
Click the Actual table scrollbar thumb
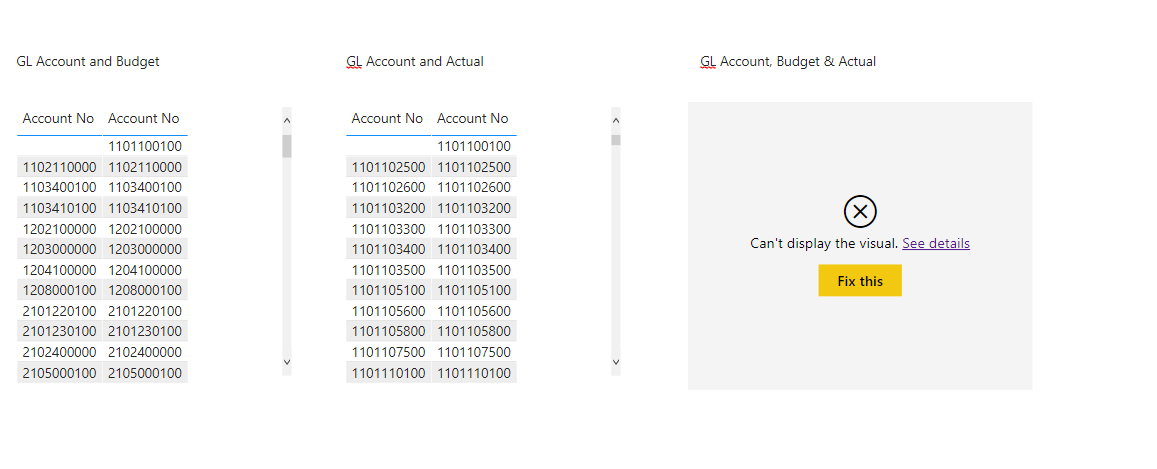[616, 140]
